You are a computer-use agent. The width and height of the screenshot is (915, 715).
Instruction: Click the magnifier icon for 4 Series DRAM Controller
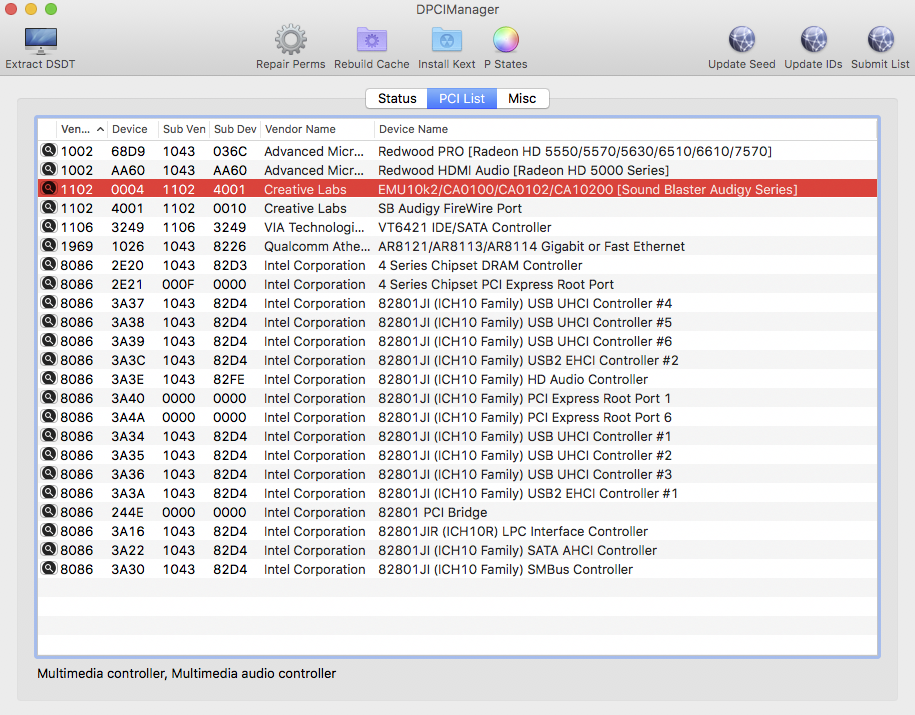(x=49, y=264)
